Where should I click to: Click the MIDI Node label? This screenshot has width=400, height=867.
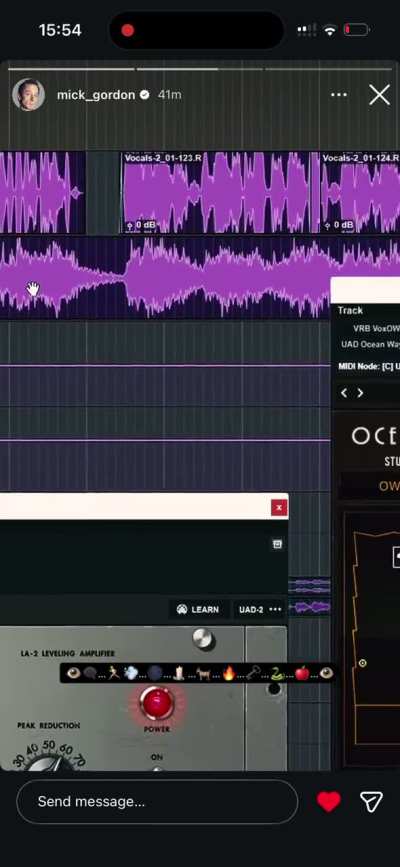pos(368,366)
